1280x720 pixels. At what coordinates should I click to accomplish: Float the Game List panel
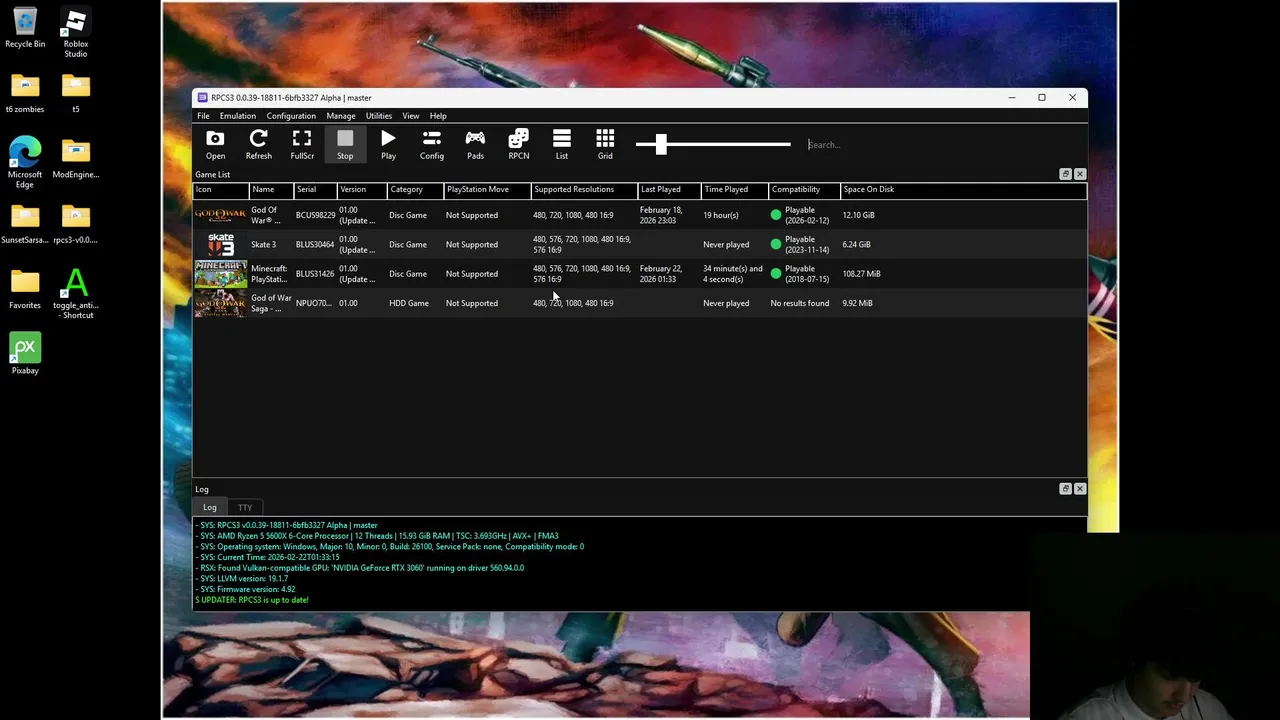coord(1065,174)
